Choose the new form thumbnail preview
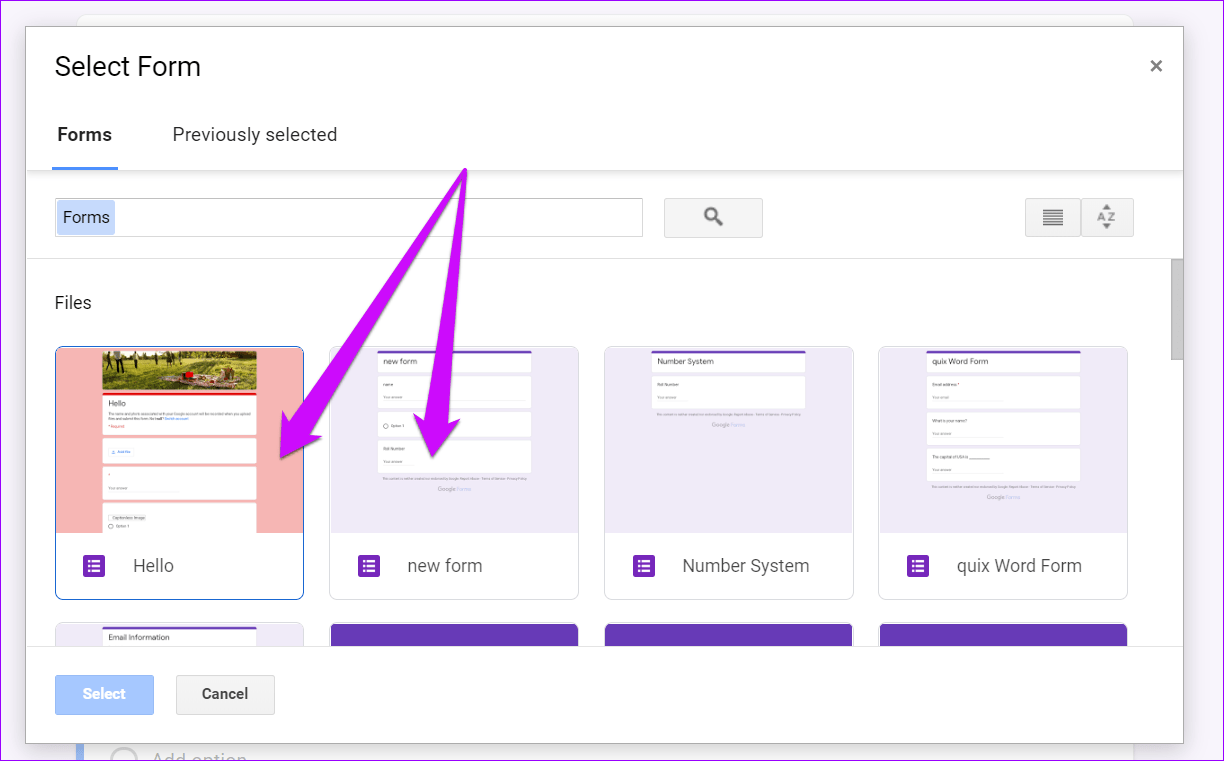 (454, 440)
